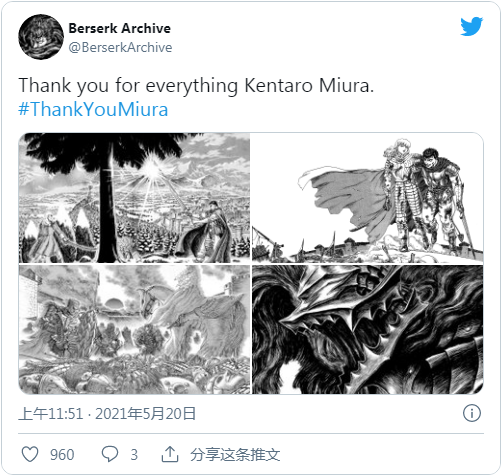Image resolution: width=502 pixels, height=476 pixels.
Task: Click the reply speech bubble icon
Action: pyautogui.click(x=110, y=454)
